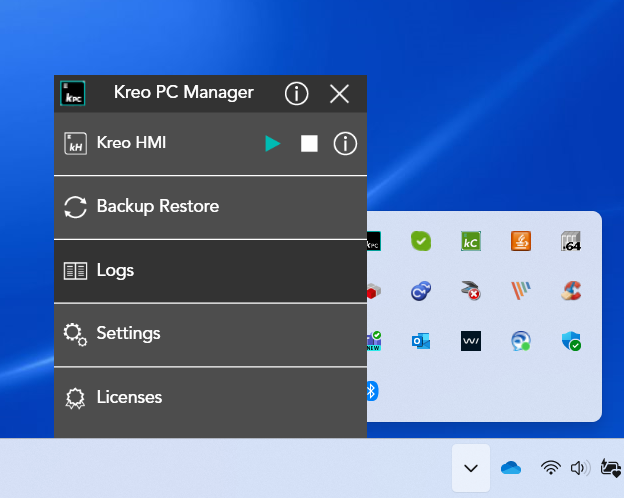624x498 pixels.
Task: Stop Kreo HMI using the square button
Action: (x=309, y=144)
